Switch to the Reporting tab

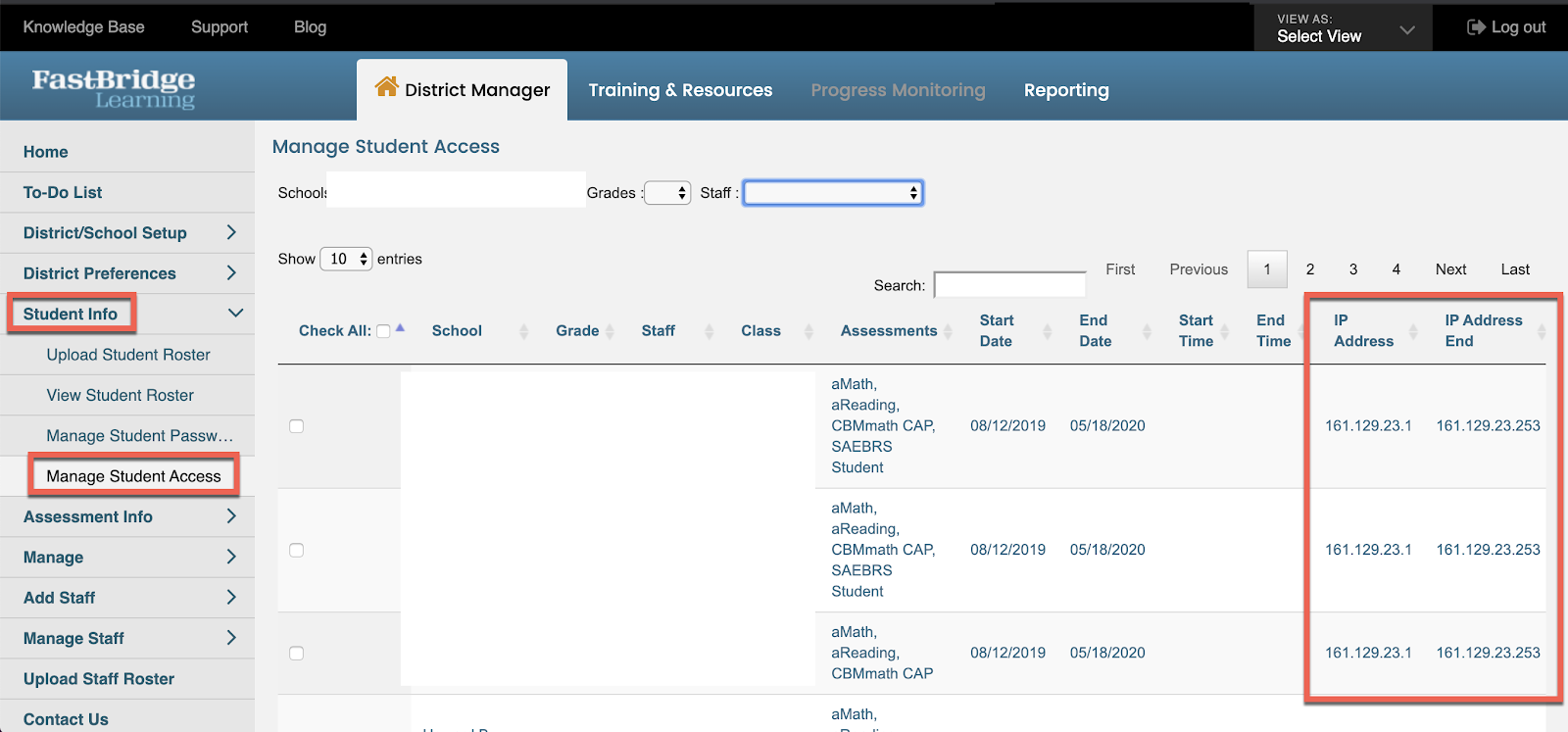tap(1066, 90)
